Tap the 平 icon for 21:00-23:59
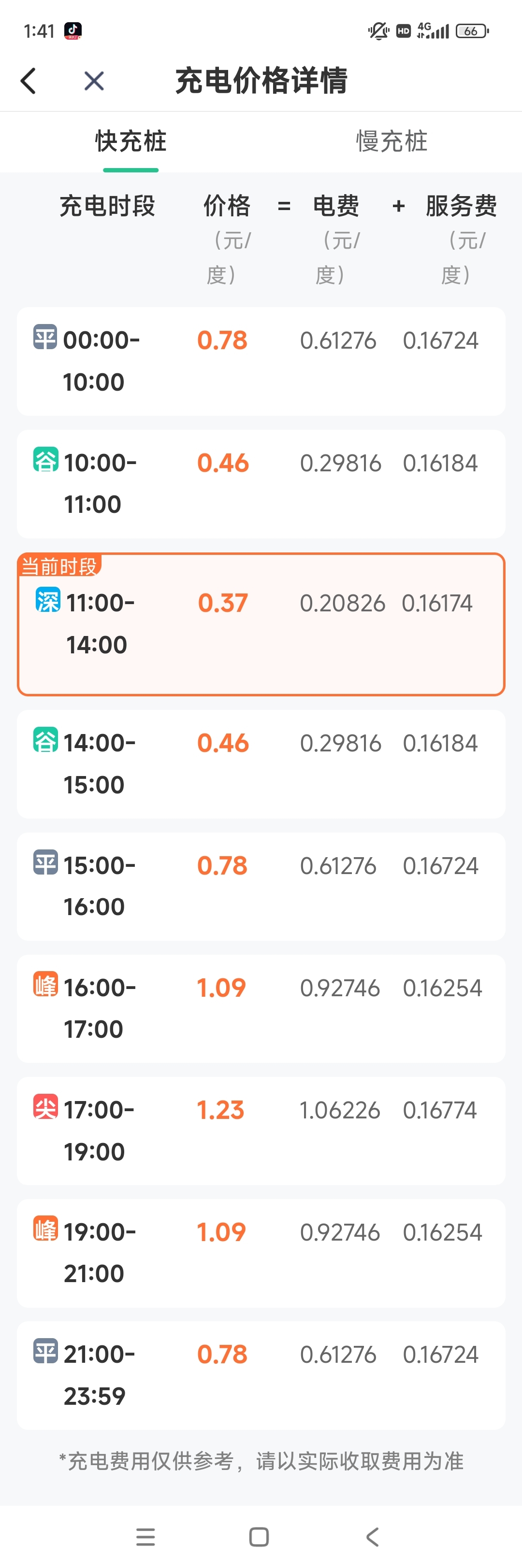 (x=46, y=1351)
